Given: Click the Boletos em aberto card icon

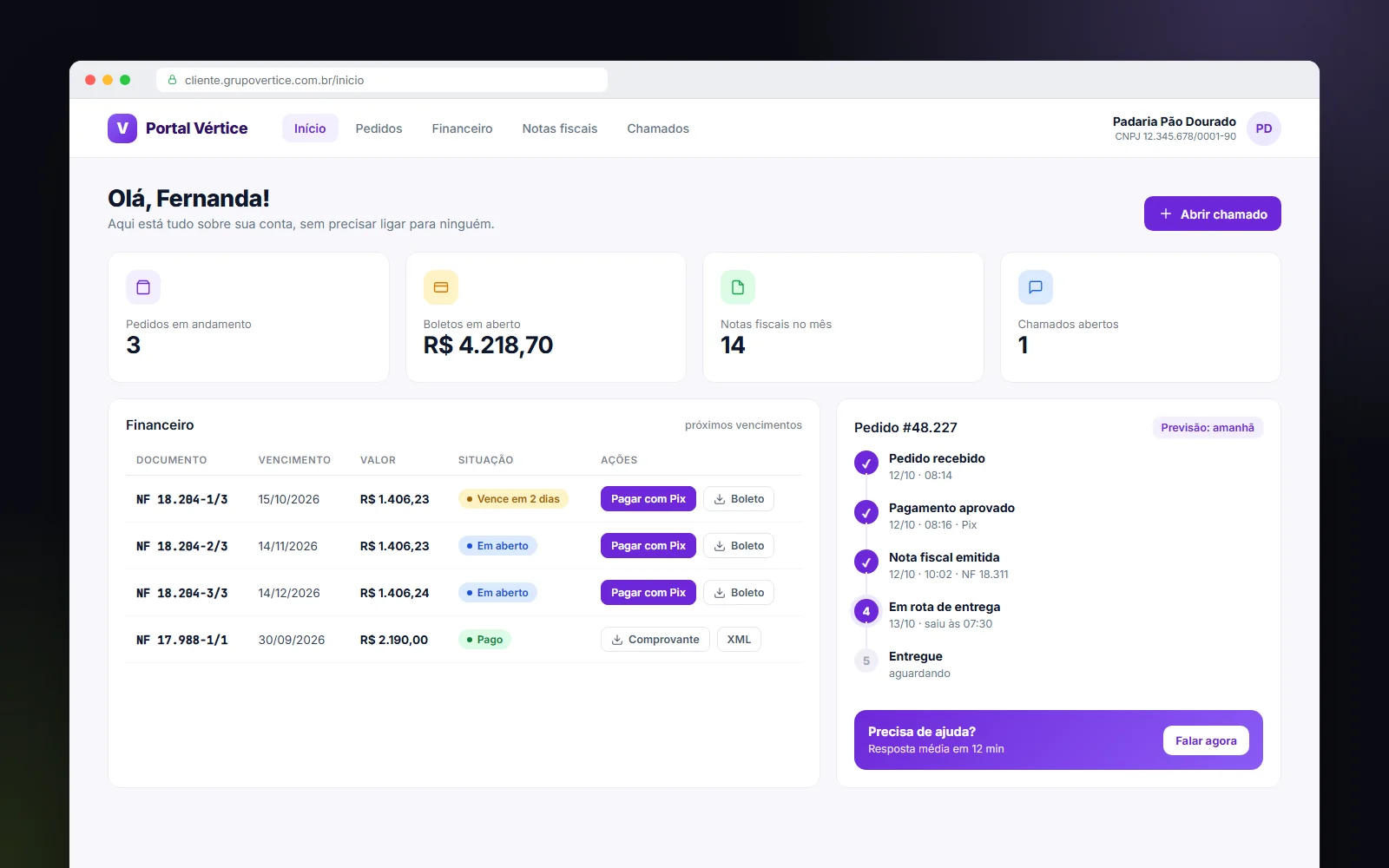Looking at the screenshot, I should [441, 287].
